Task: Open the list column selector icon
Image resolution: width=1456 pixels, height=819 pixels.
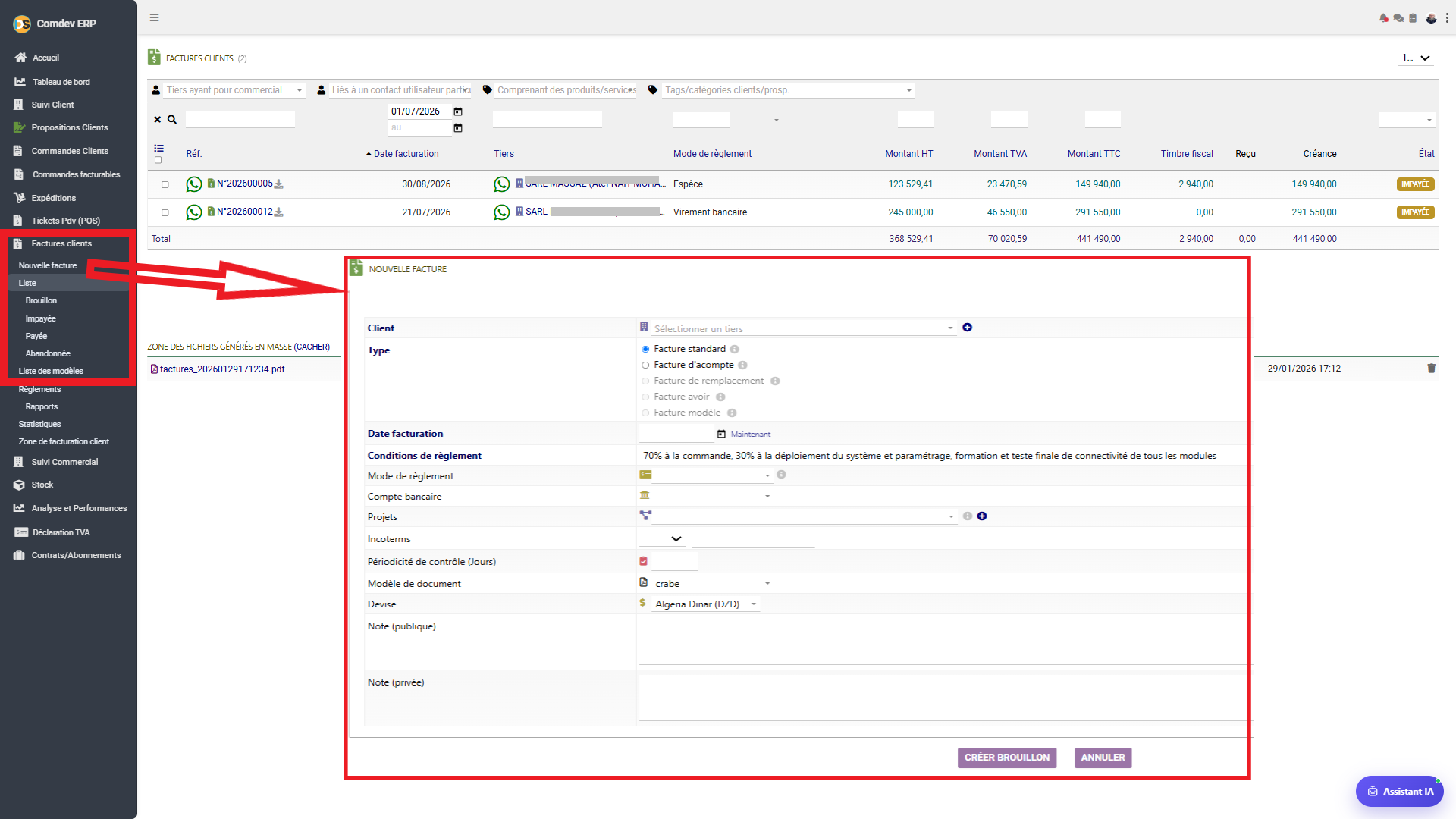Action: pyautogui.click(x=158, y=149)
